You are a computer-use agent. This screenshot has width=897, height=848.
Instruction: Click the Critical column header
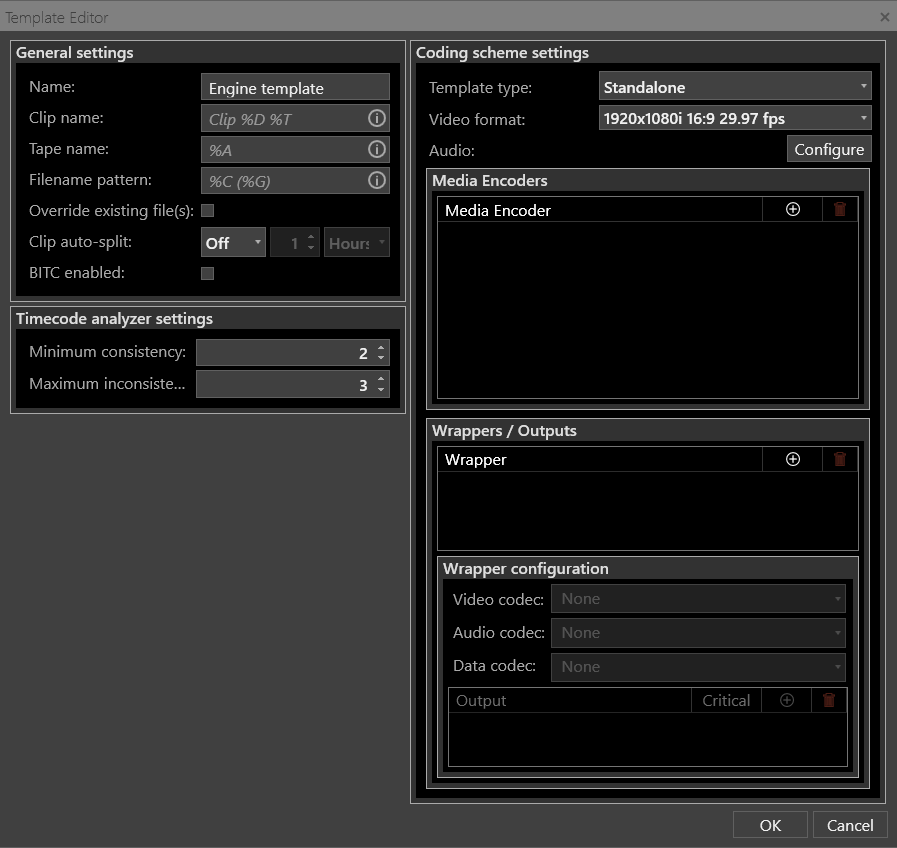click(726, 700)
